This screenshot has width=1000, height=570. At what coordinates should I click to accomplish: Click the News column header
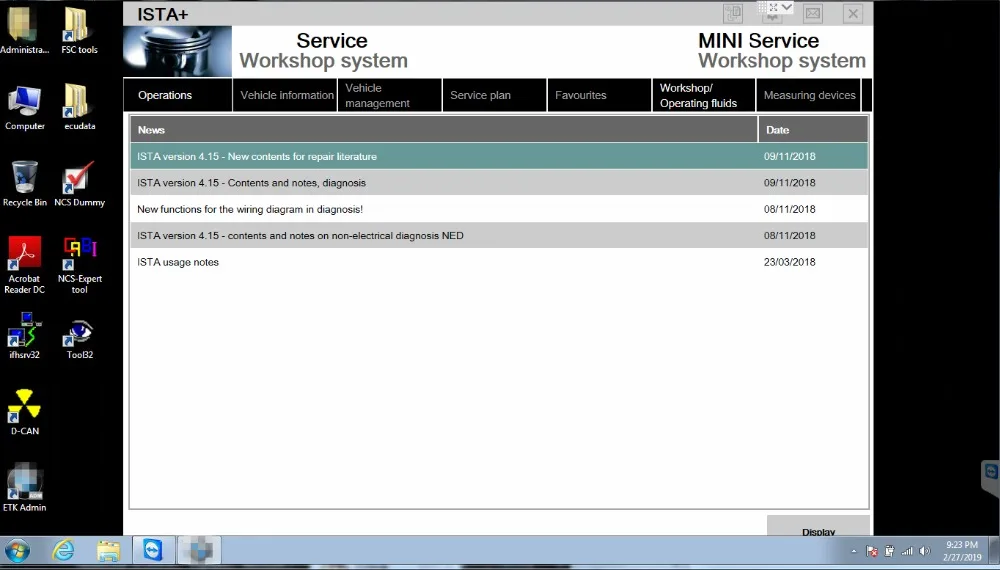click(x=444, y=129)
